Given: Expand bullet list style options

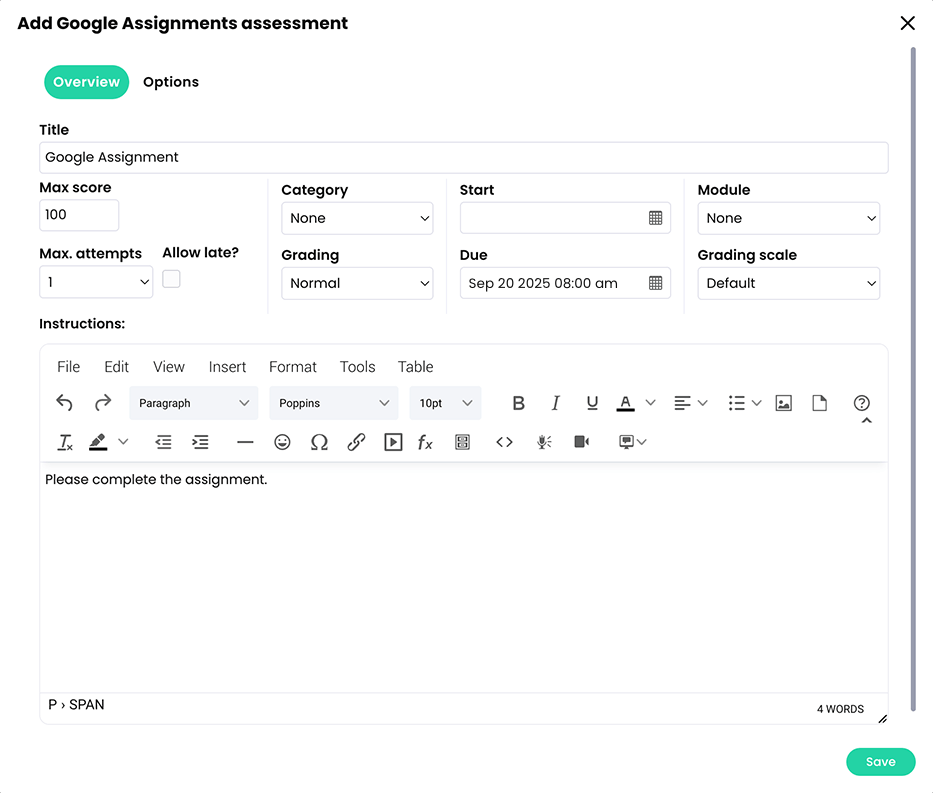Looking at the screenshot, I should tap(756, 403).
